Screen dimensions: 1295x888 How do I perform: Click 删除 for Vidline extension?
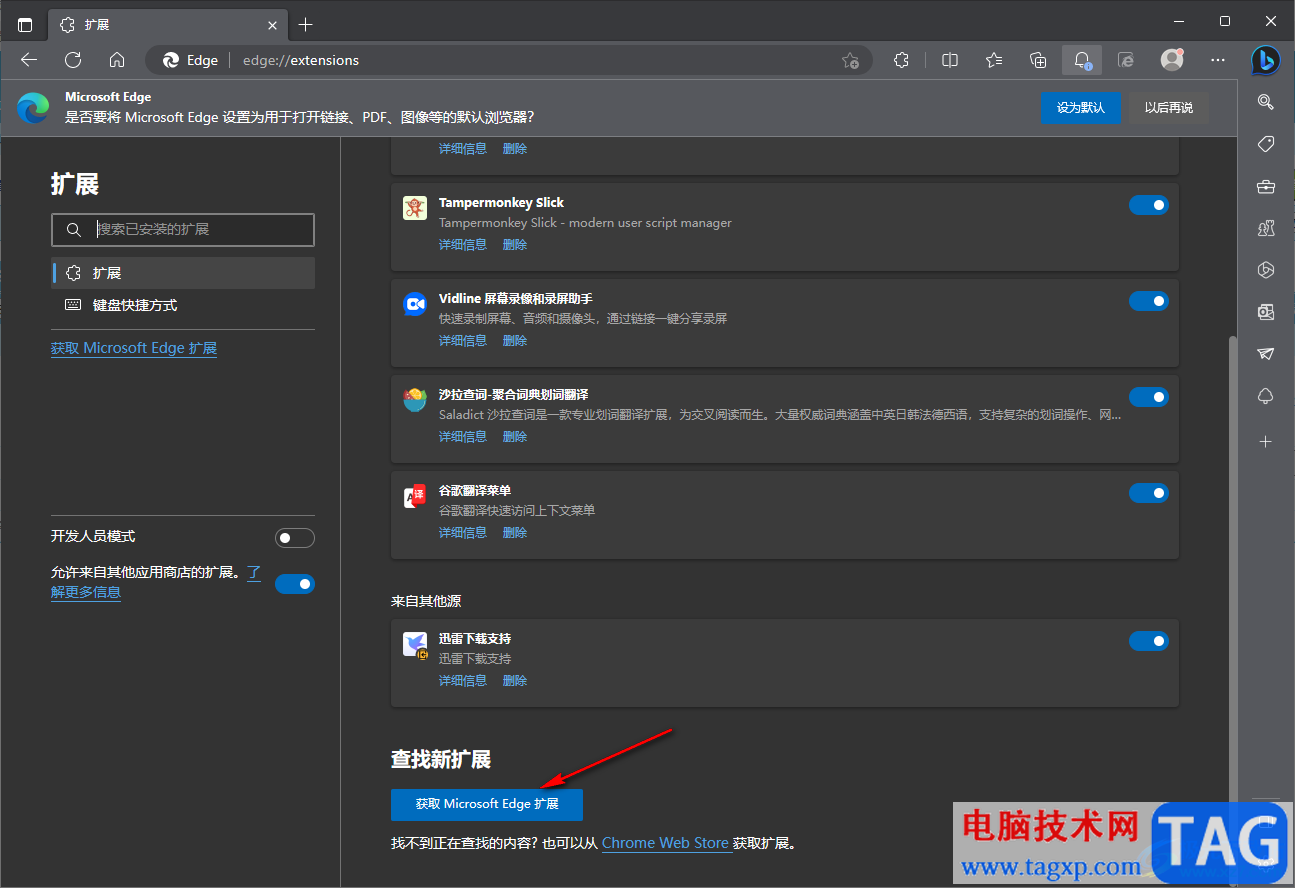tap(515, 340)
